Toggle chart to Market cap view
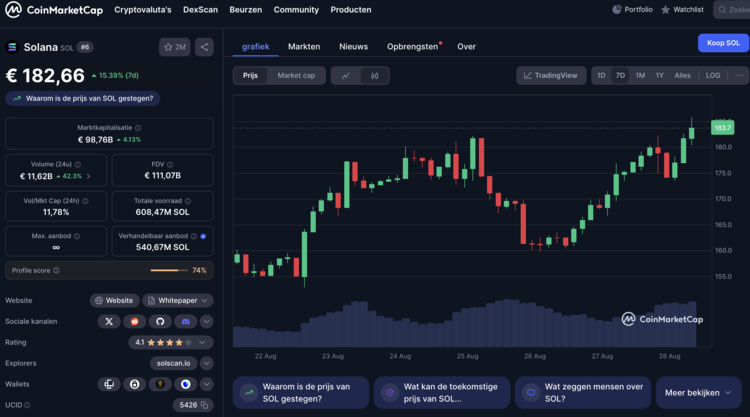The width and height of the screenshot is (750, 417). [x=296, y=75]
